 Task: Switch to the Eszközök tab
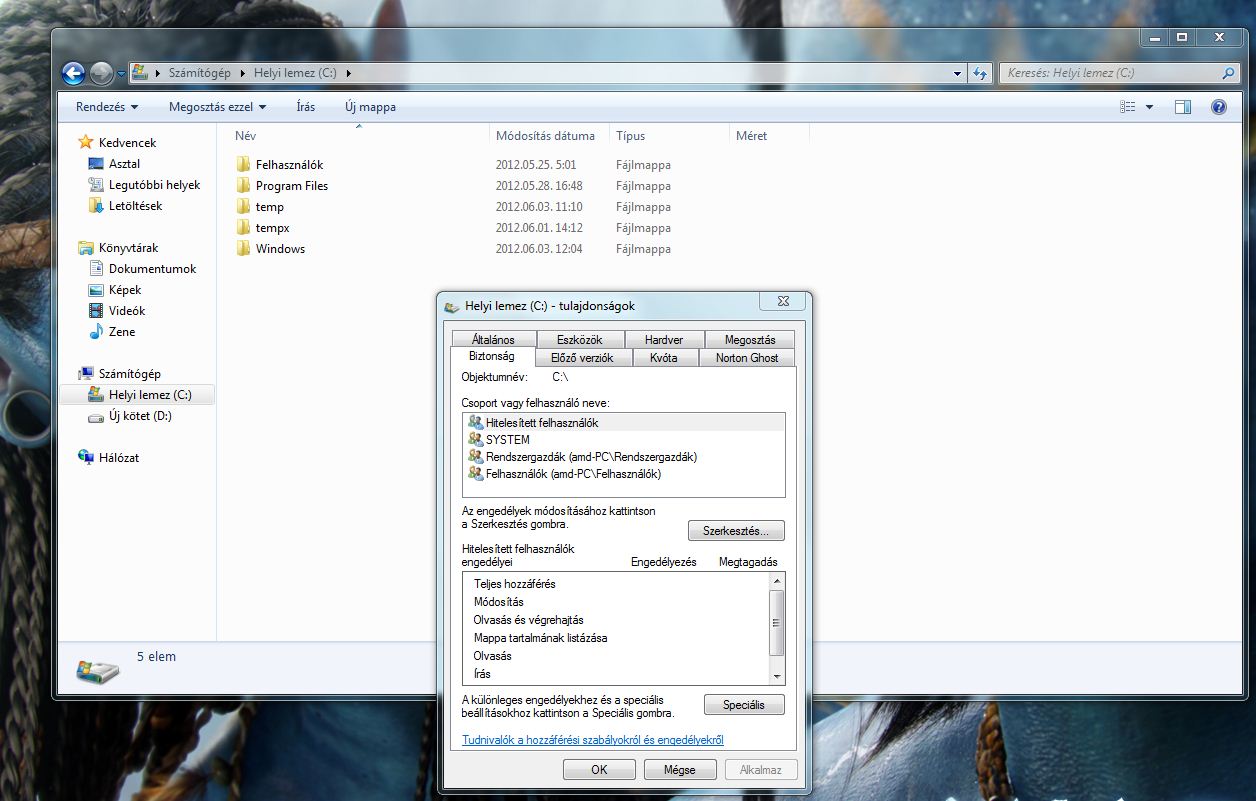point(578,340)
